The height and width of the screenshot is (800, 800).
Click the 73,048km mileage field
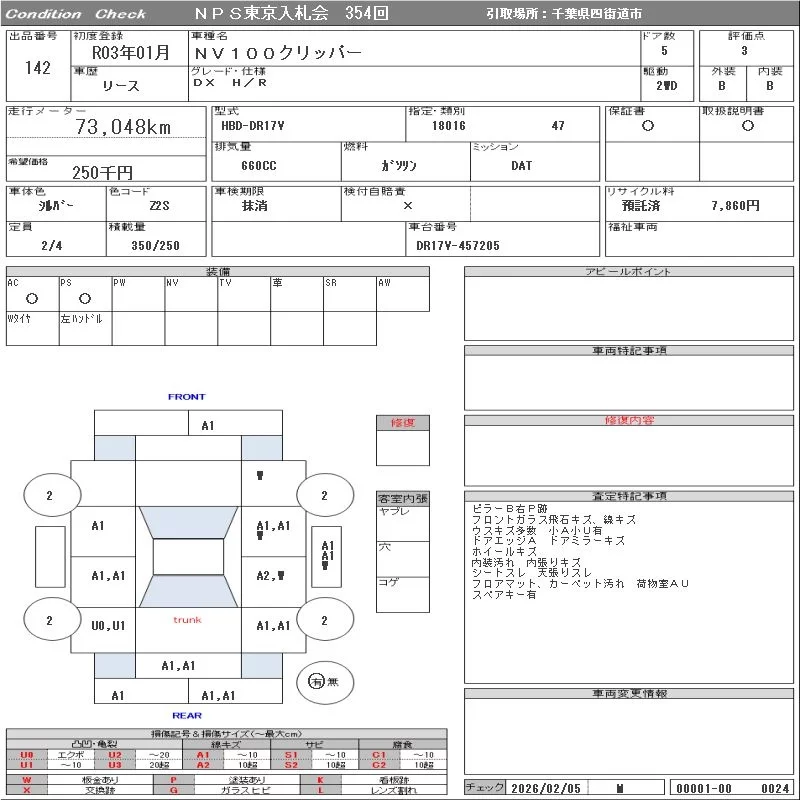123,127
